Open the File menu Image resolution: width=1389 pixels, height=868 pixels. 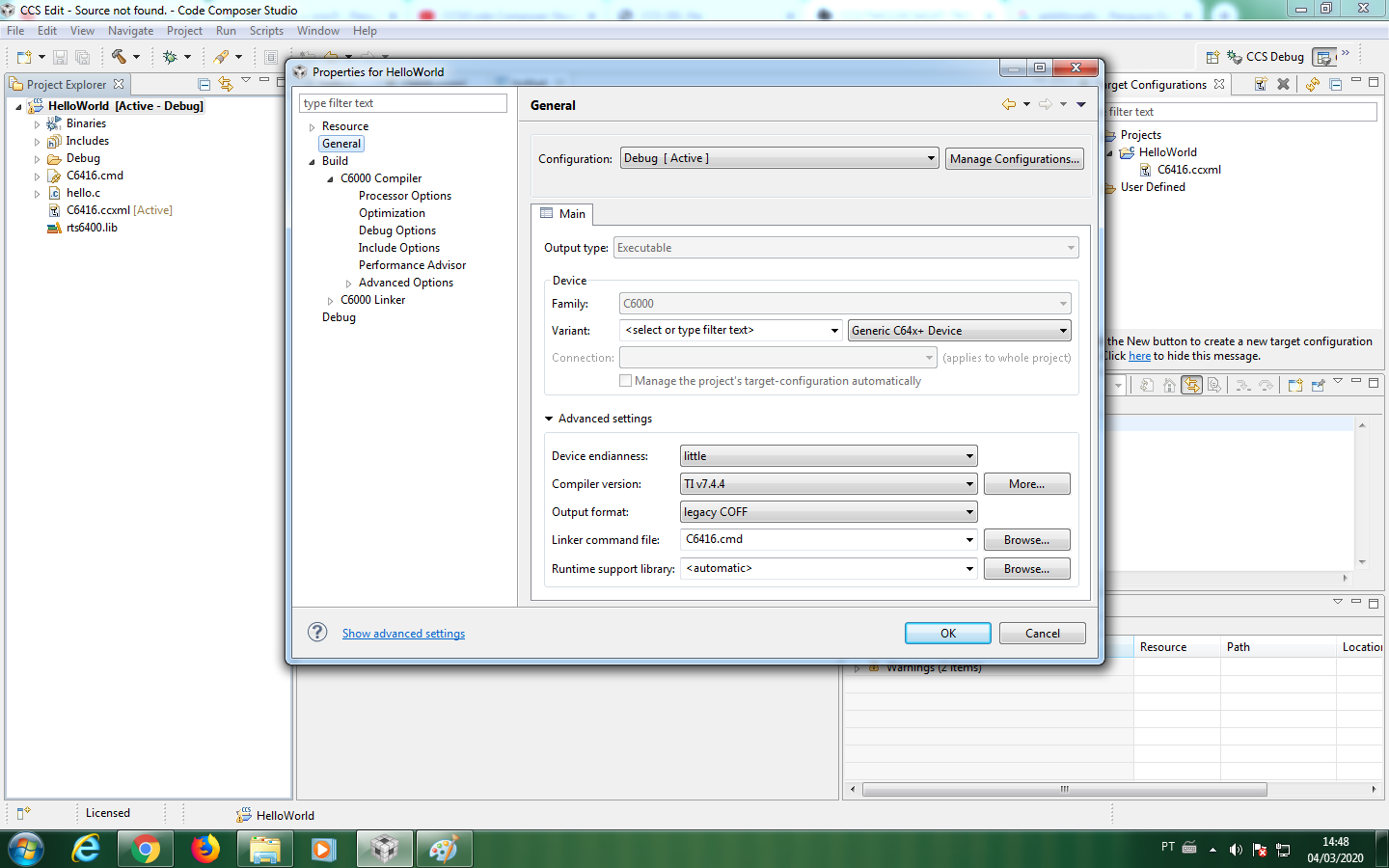[15, 31]
